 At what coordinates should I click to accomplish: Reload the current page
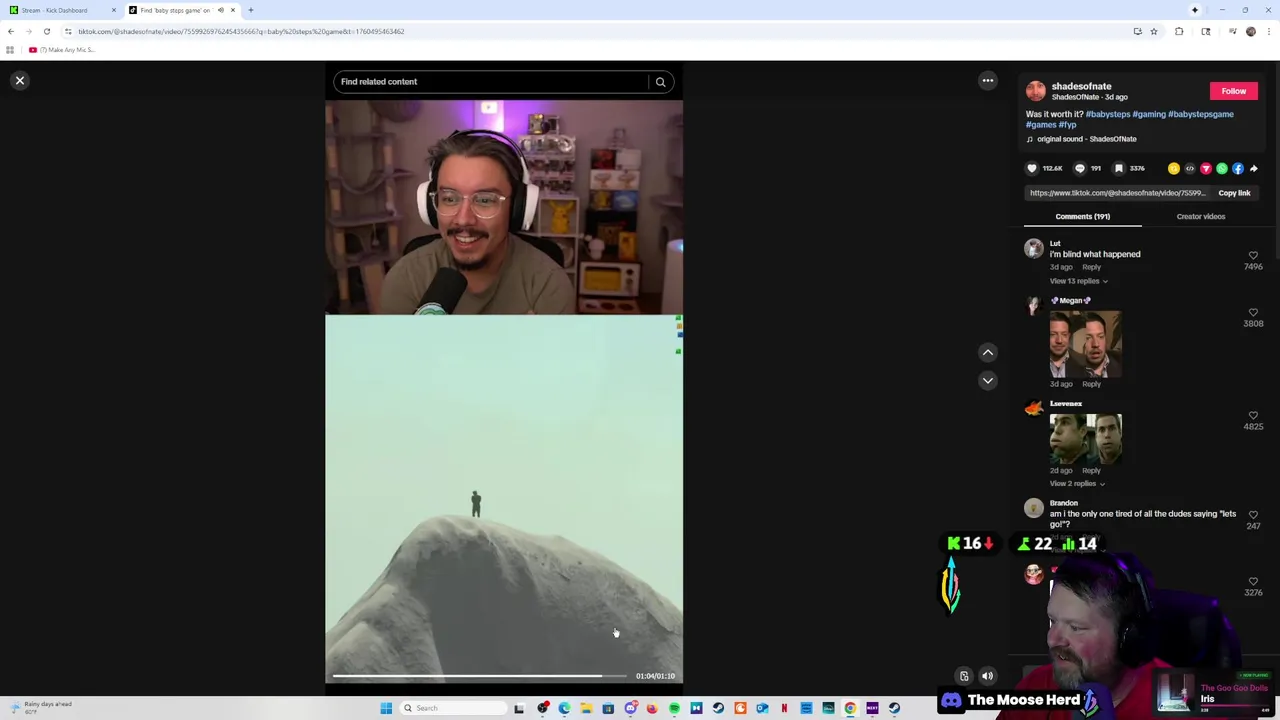tap(46, 31)
